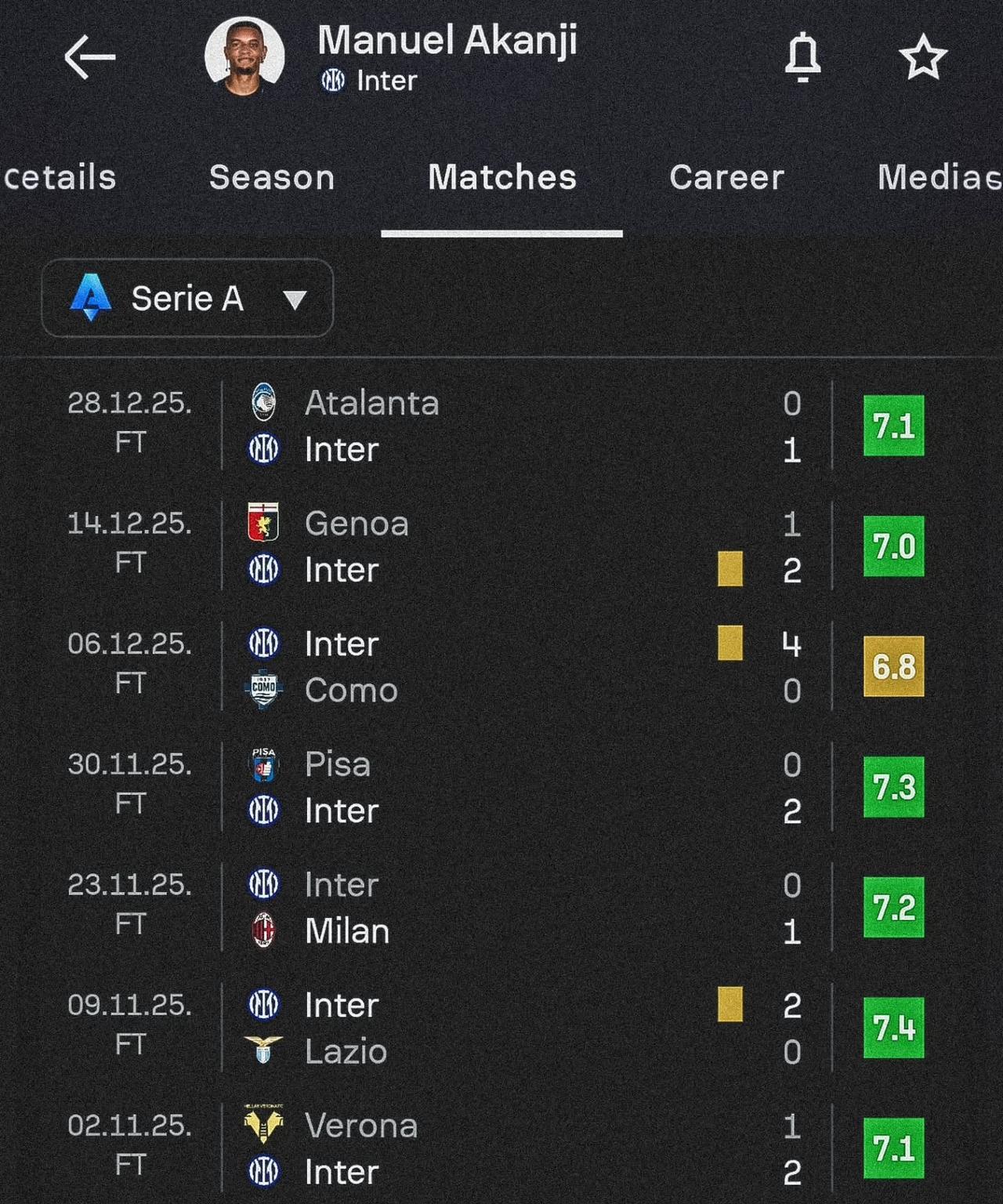Enable notifications with the bell icon
Viewport: 1003px width, 1204px height.
point(802,57)
